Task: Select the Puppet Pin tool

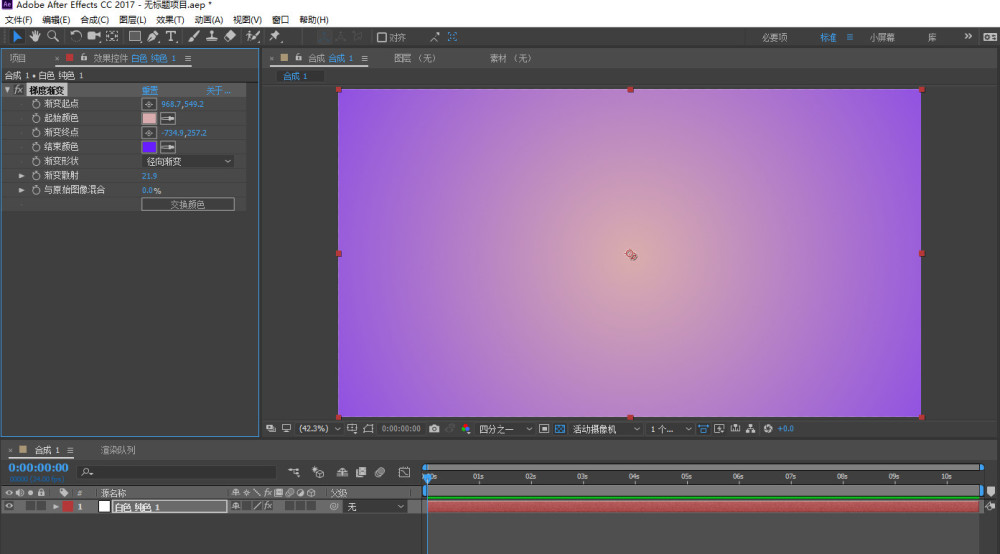Action: pos(274,37)
